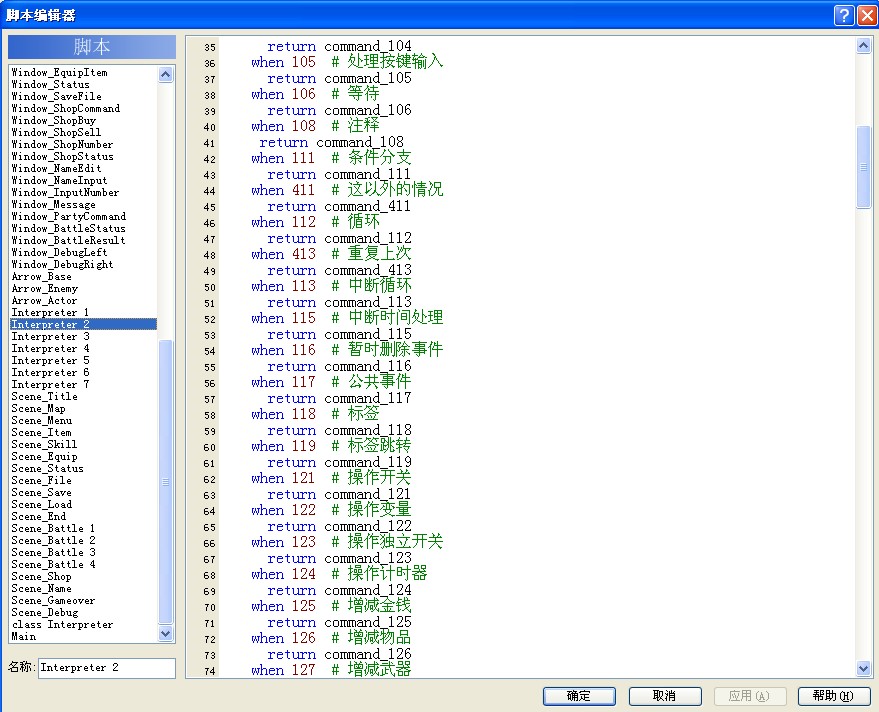Click the code editor vertical scrollbar thumb

pos(863,167)
